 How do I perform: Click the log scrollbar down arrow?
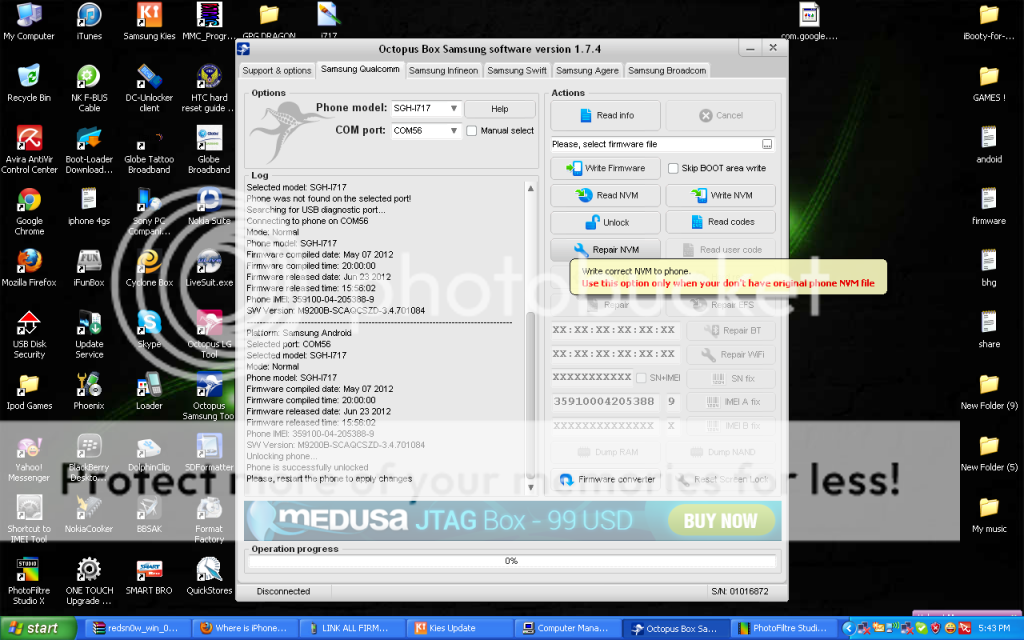click(x=530, y=487)
